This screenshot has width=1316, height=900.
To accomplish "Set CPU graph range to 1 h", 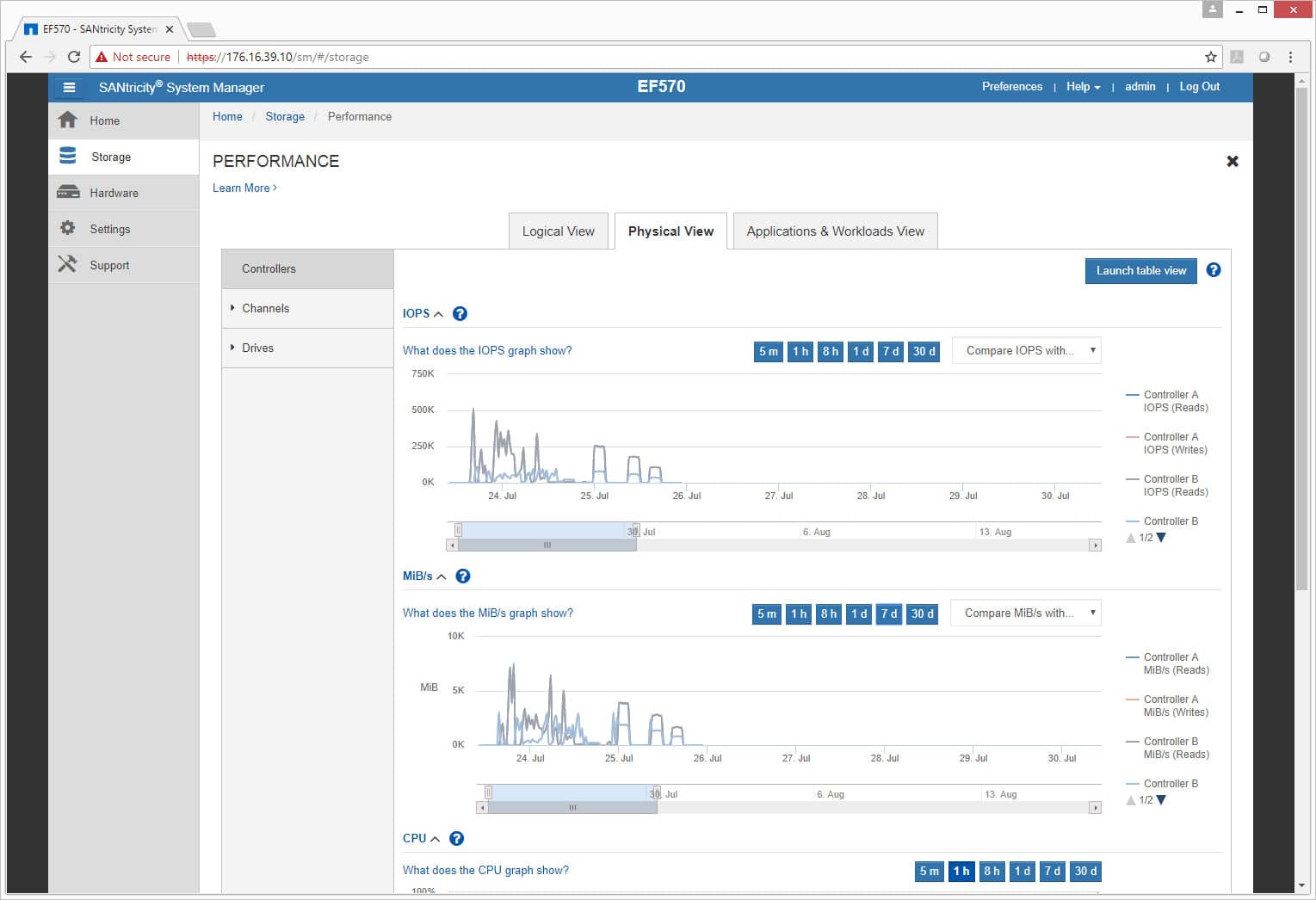I will click(961, 871).
